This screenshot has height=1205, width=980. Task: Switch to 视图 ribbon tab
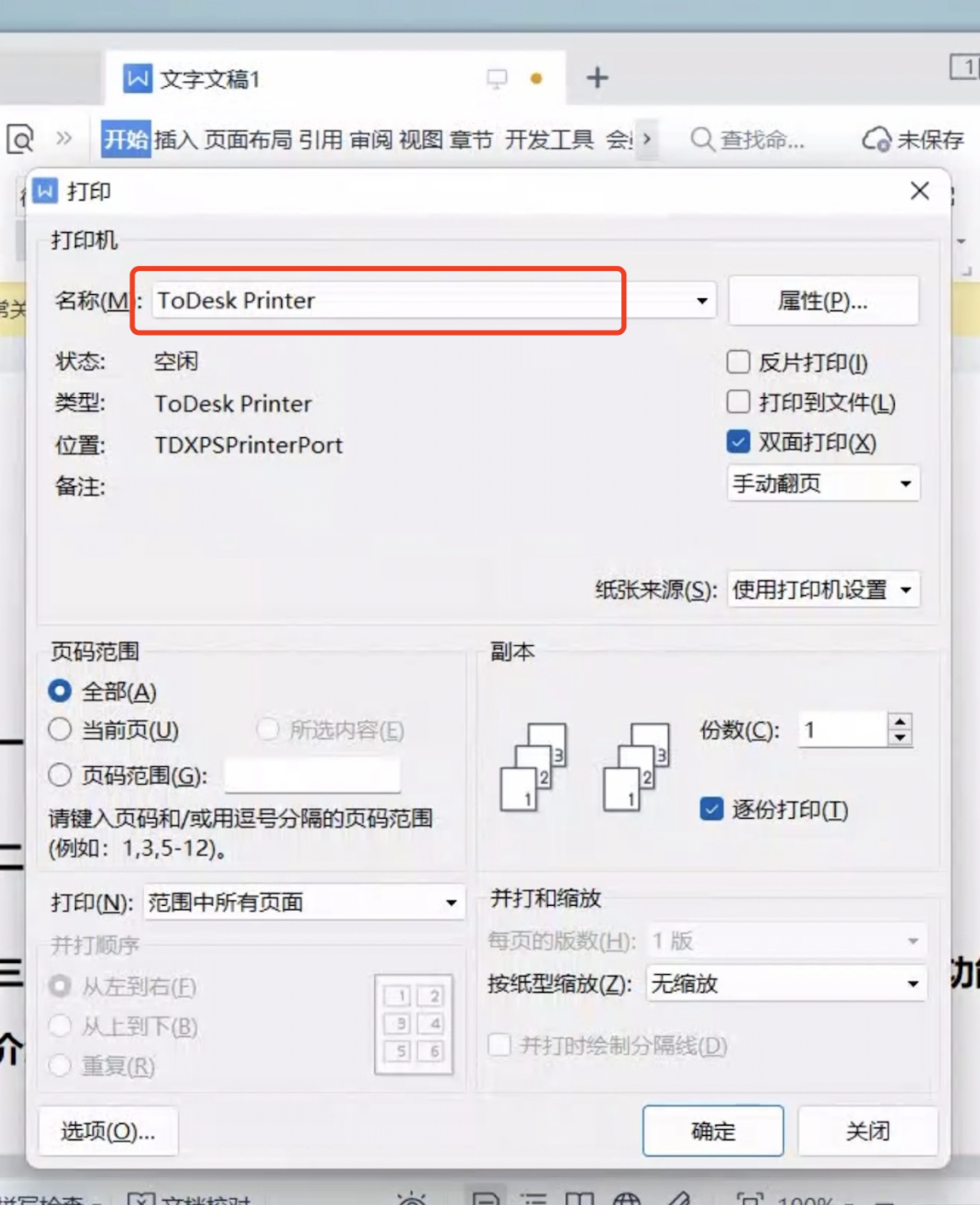[x=421, y=139]
